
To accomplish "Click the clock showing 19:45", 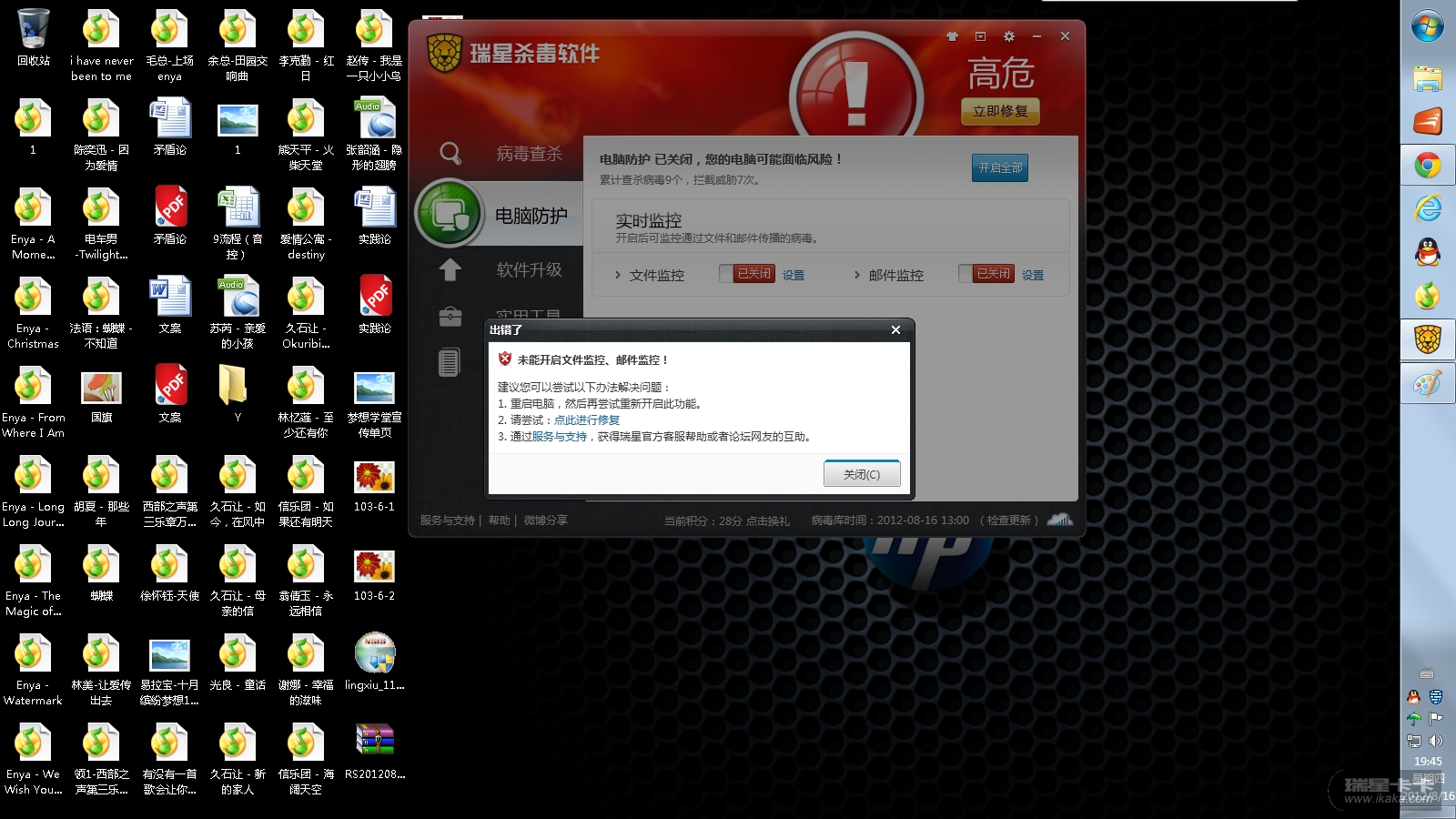I will [x=1428, y=761].
